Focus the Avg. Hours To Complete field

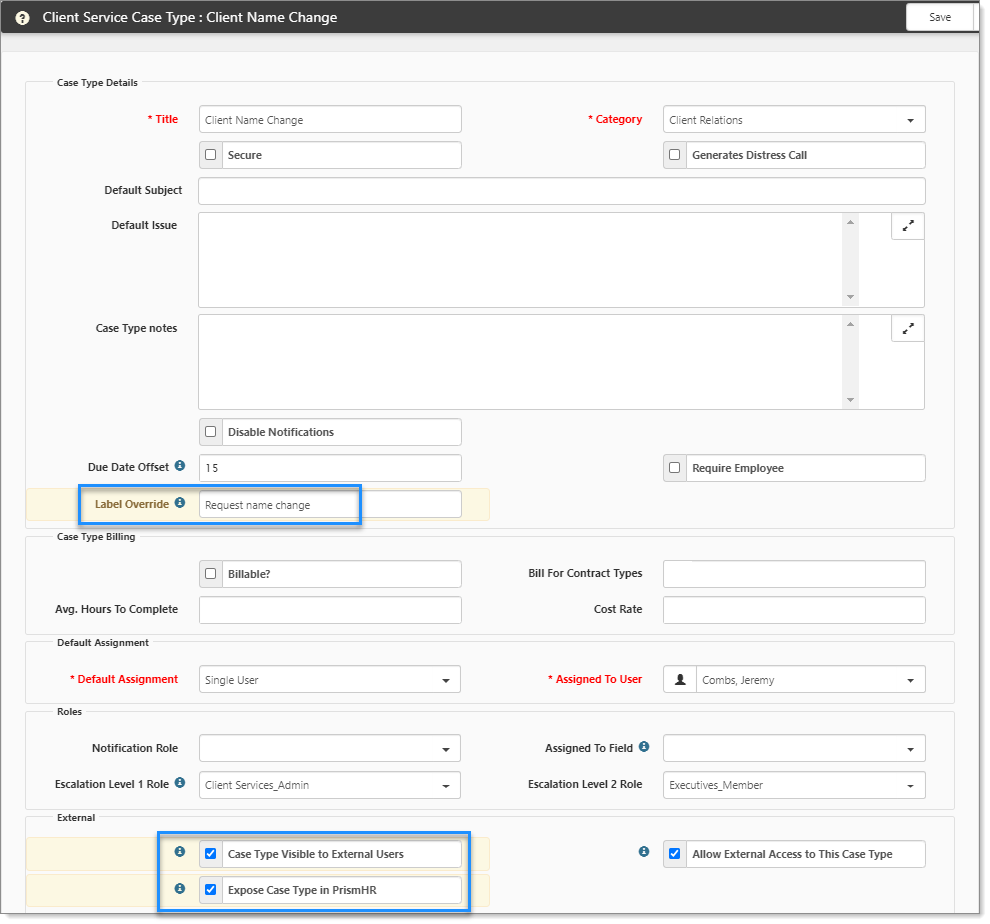330,610
